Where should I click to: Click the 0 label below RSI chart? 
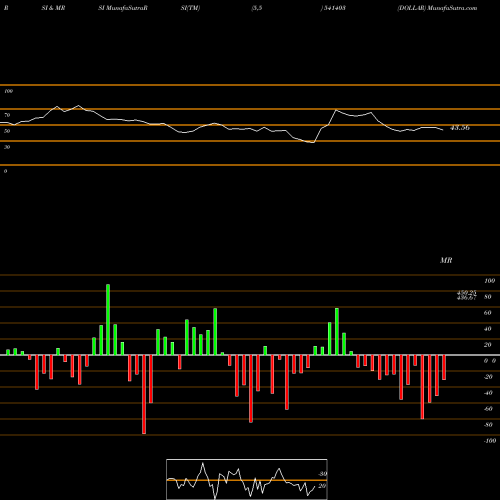tap(5, 171)
